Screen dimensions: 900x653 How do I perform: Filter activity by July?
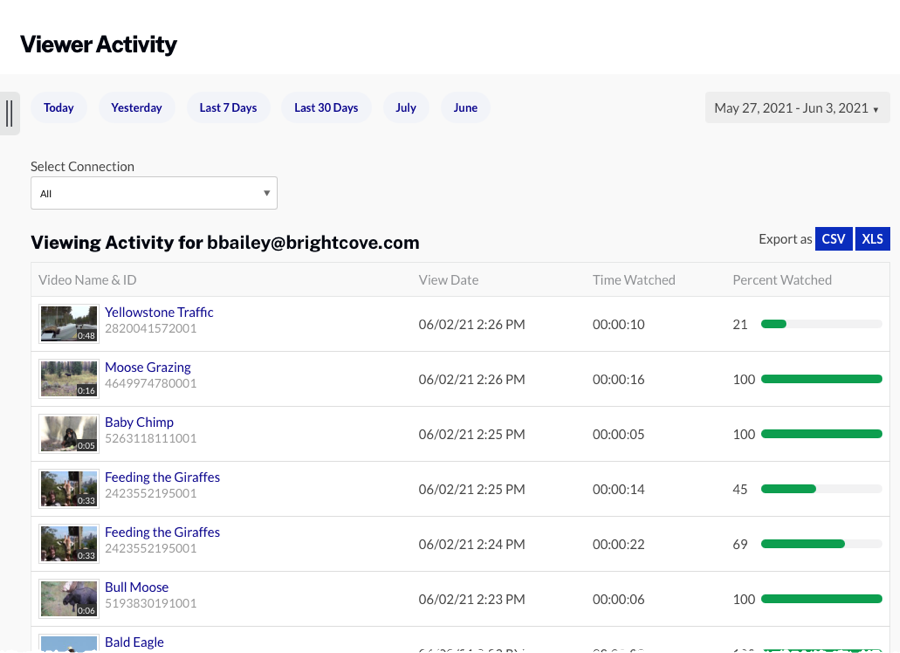(x=406, y=107)
